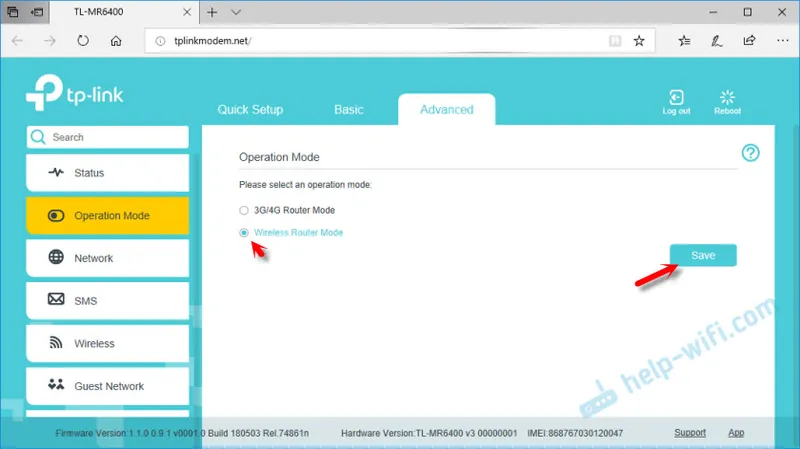Open the SMS sidebar section

tap(108, 301)
